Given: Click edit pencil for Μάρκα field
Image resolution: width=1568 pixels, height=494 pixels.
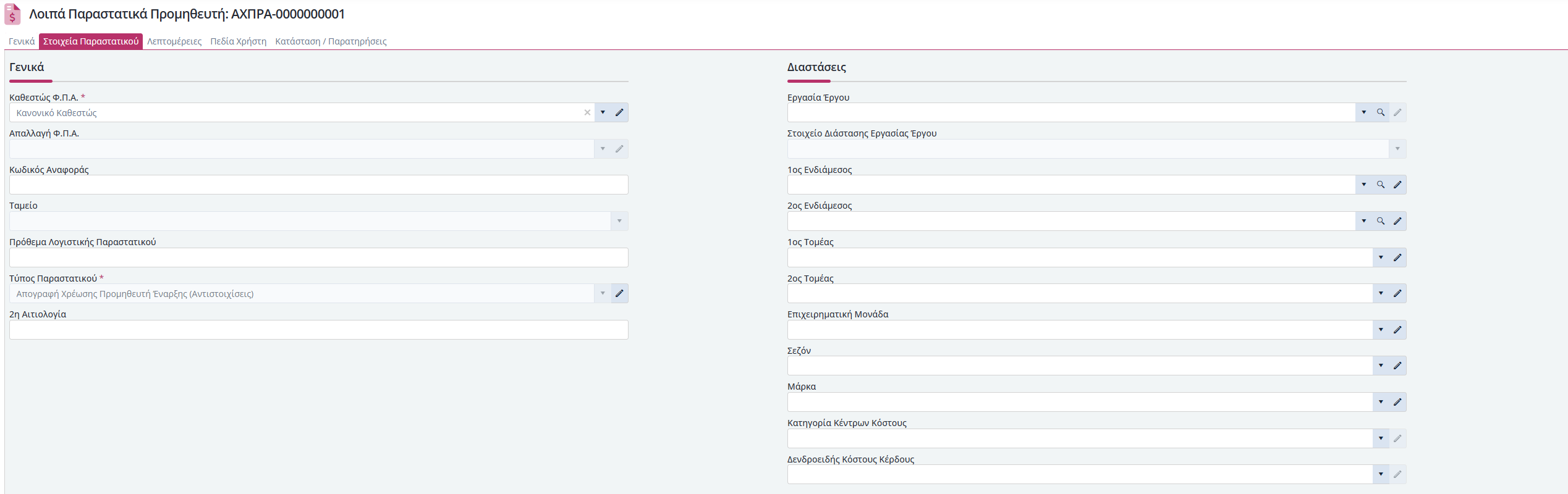Looking at the screenshot, I should click(1397, 402).
